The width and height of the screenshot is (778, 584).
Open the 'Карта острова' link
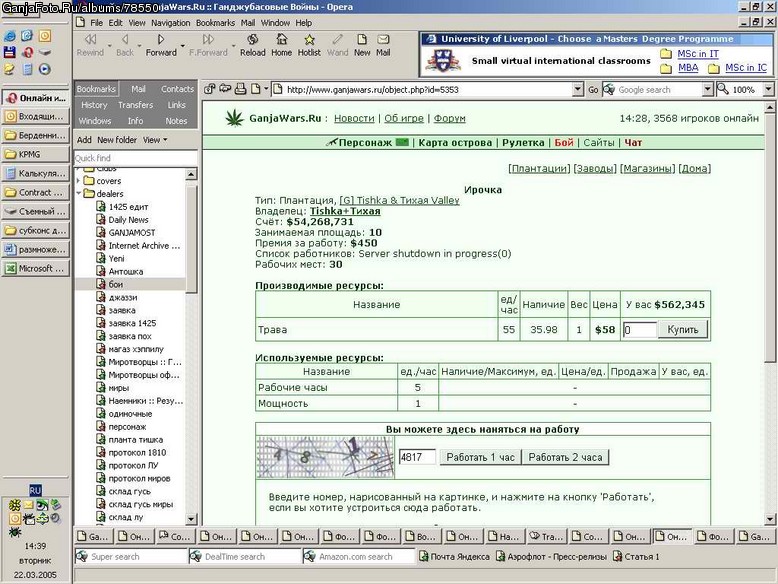click(x=455, y=142)
